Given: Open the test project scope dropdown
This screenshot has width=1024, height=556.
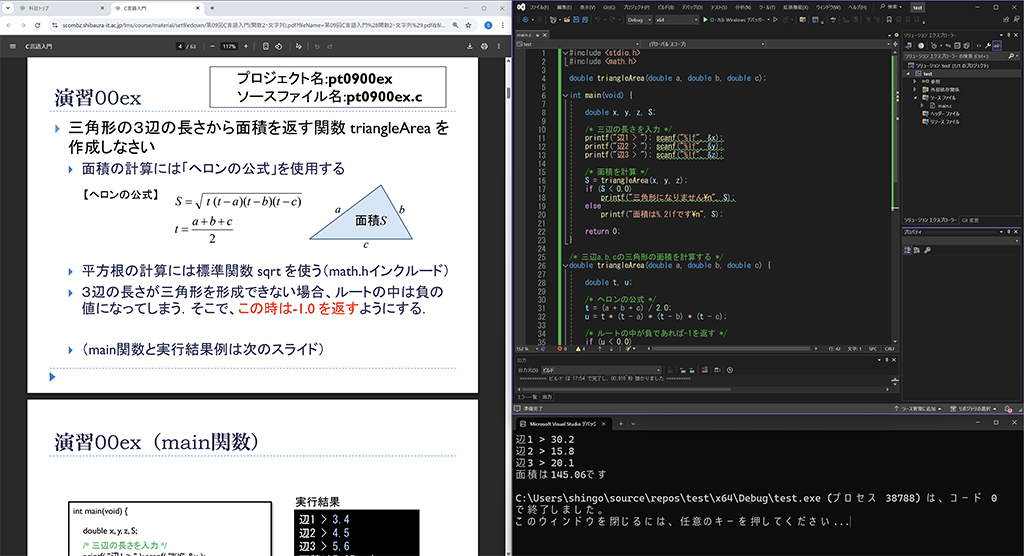Looking at the screenshot, I should point(577,44).
